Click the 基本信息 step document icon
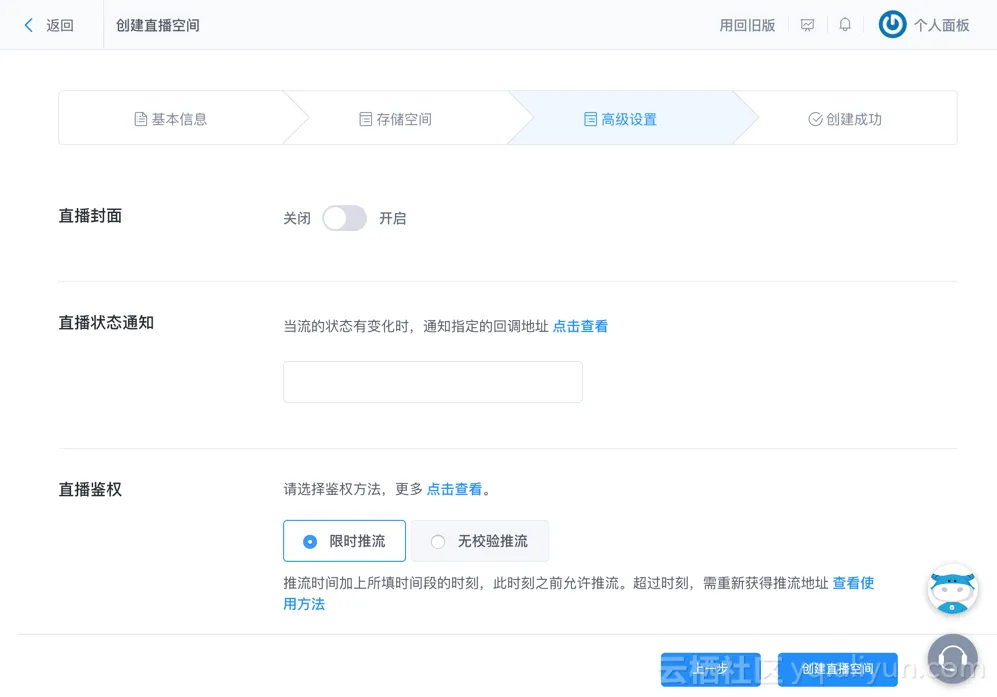 (x=141, y=119)
